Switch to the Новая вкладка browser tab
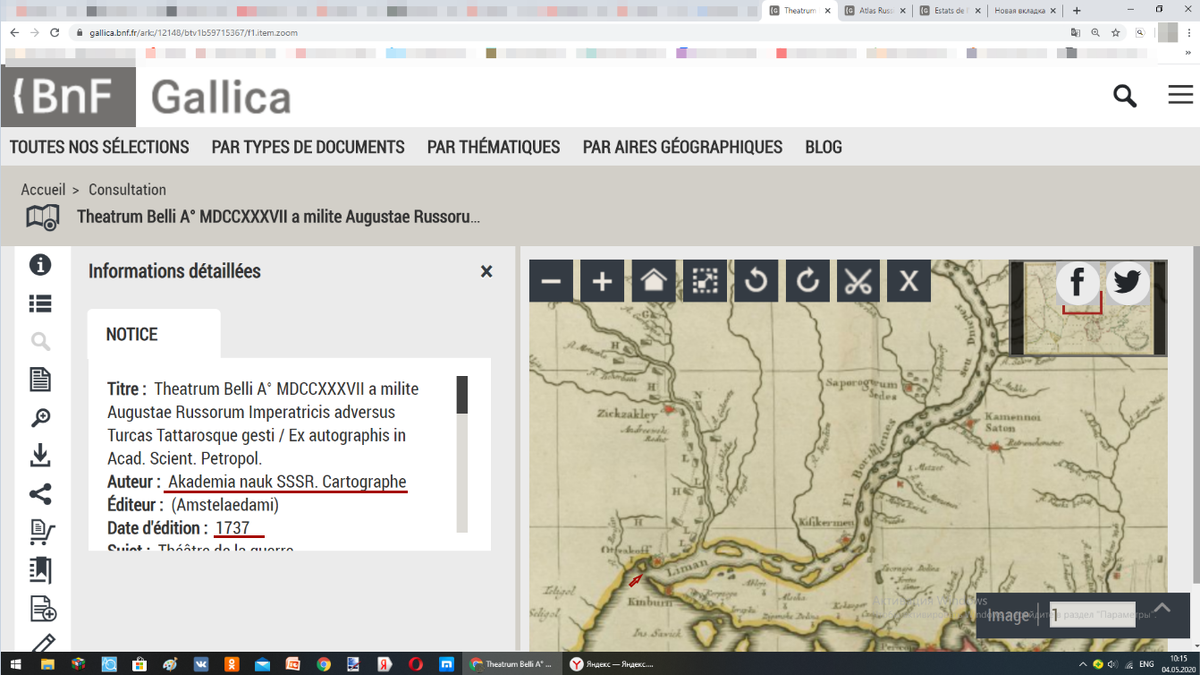Viewport: 1200px width, 675px height. click(1024, 10)
